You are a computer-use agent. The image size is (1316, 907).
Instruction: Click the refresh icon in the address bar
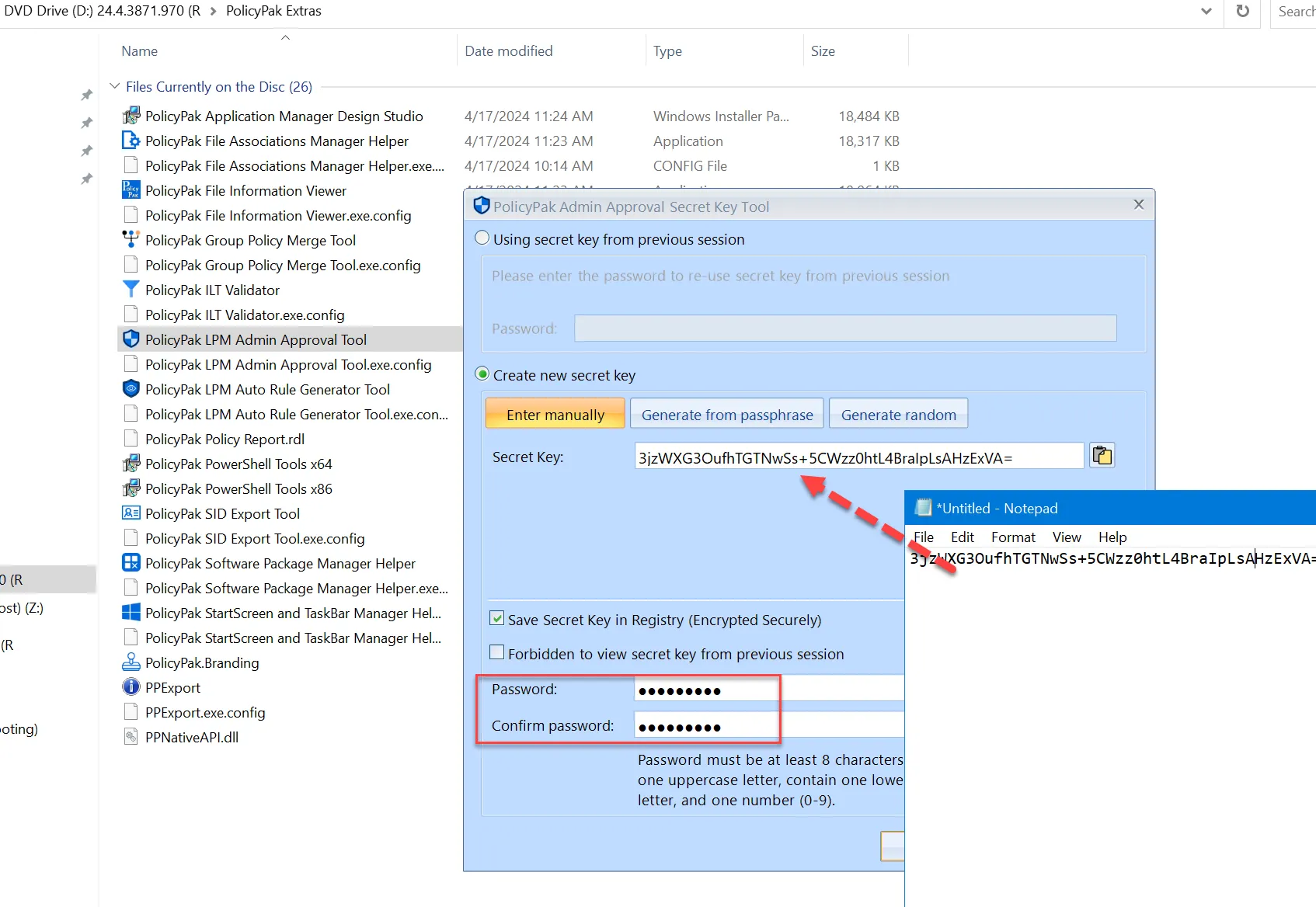1241,13
